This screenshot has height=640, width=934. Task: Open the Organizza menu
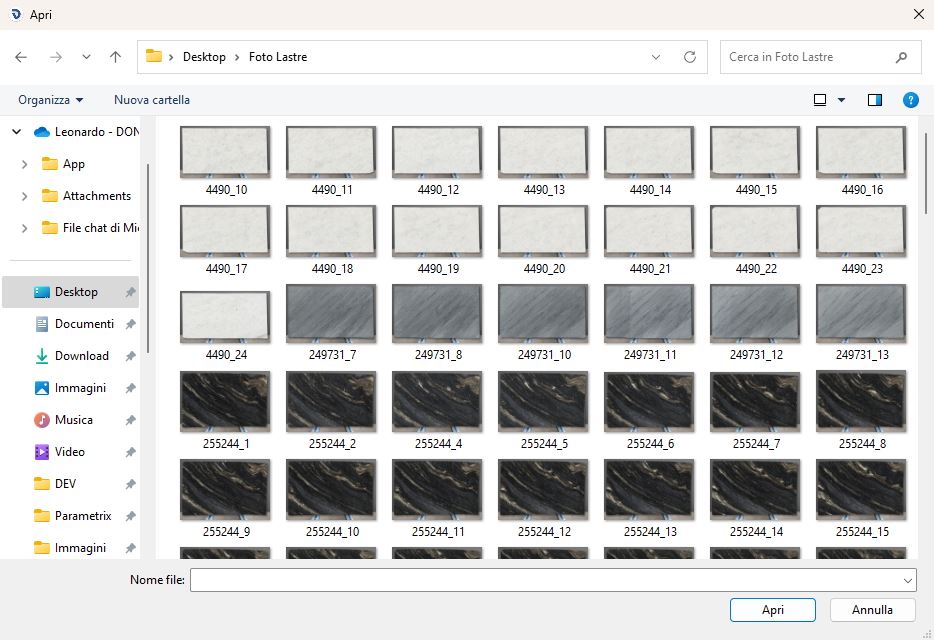click(x=51, y=100)
